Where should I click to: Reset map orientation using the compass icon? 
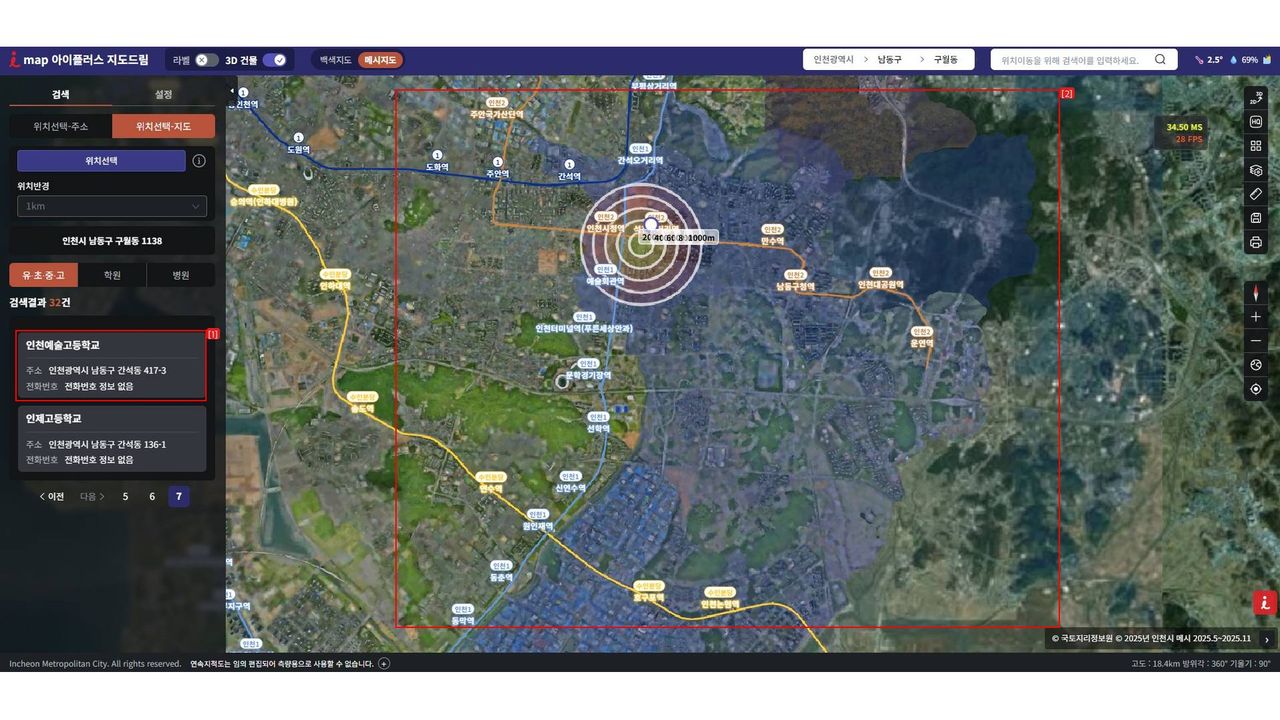pos(1256,293)
